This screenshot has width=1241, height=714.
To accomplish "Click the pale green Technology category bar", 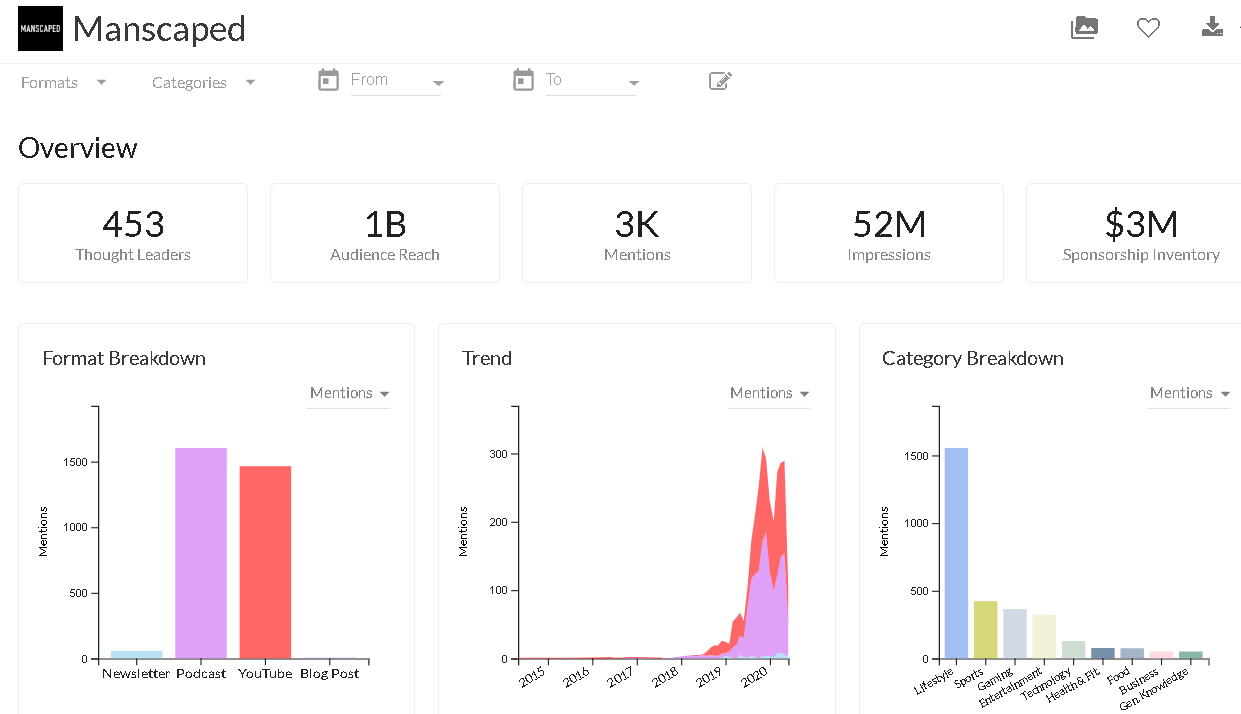I will [1074, 650].
